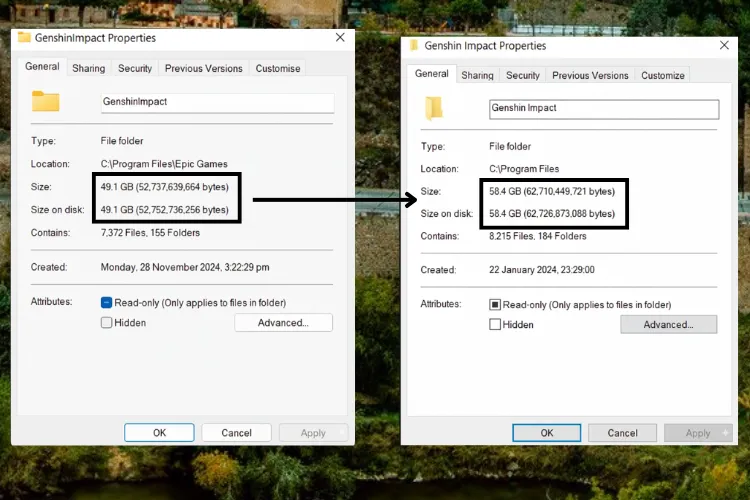This screenshot has width=750, height=500.
Task: Click the folder name field containing "Genshin Impact" on the right
Action: point(603,108)
